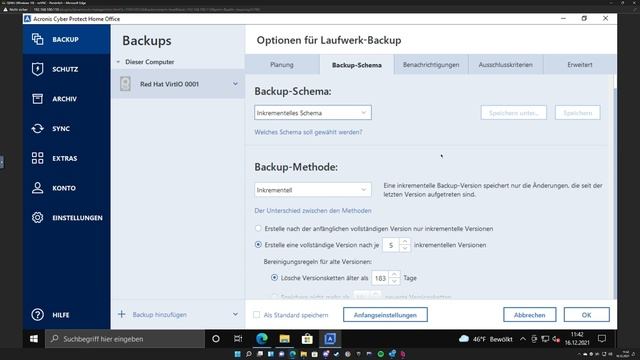Click the taskbar clock showing 11:42
Screen dimensions: 640x360
(x=577, y=339)
